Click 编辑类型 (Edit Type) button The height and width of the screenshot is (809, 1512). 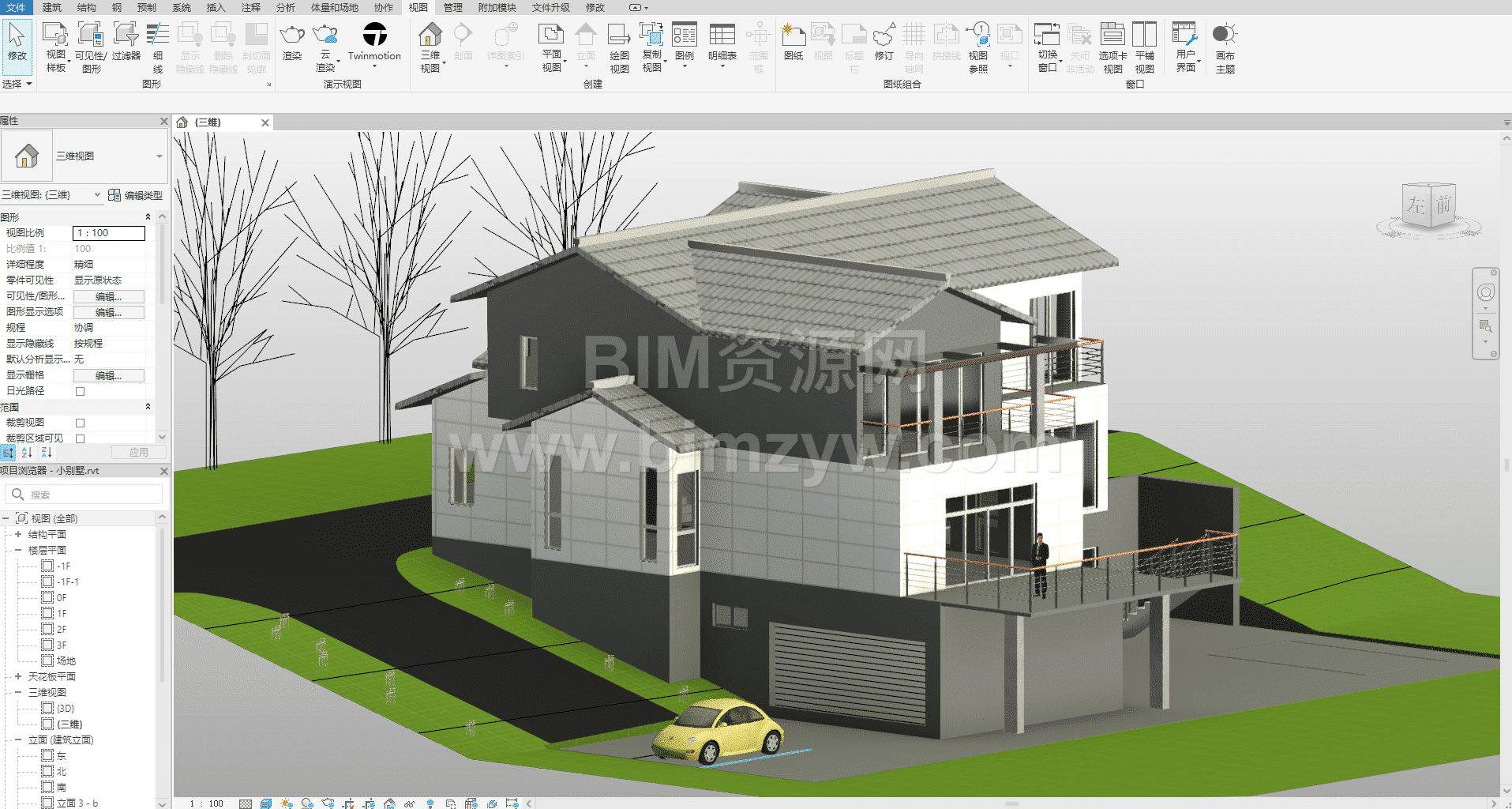click(135, 195)
